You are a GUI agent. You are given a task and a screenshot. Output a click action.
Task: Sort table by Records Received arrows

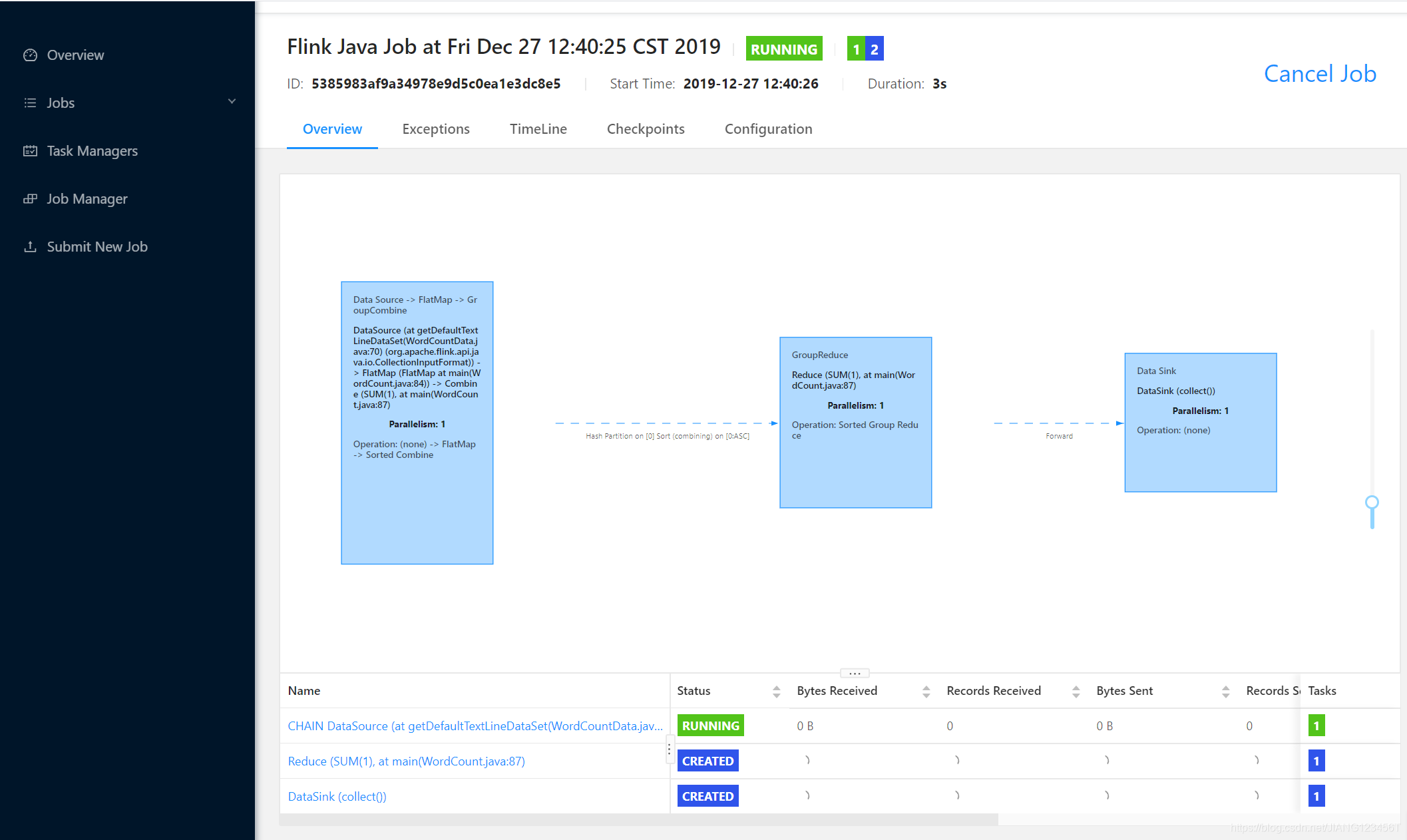[x=1076, y=692]
